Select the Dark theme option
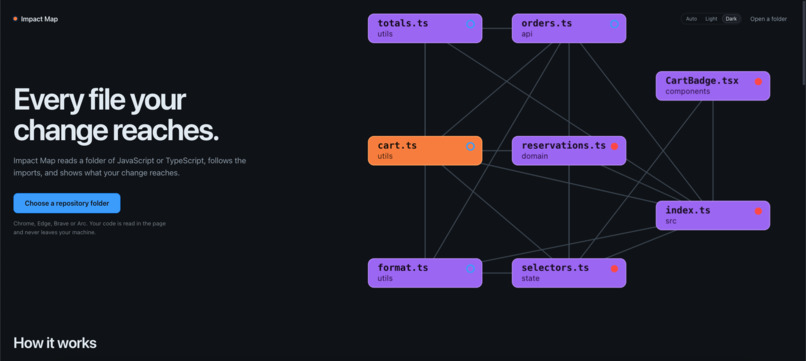Screen dimensions: 806x361 tap(731, 19)
